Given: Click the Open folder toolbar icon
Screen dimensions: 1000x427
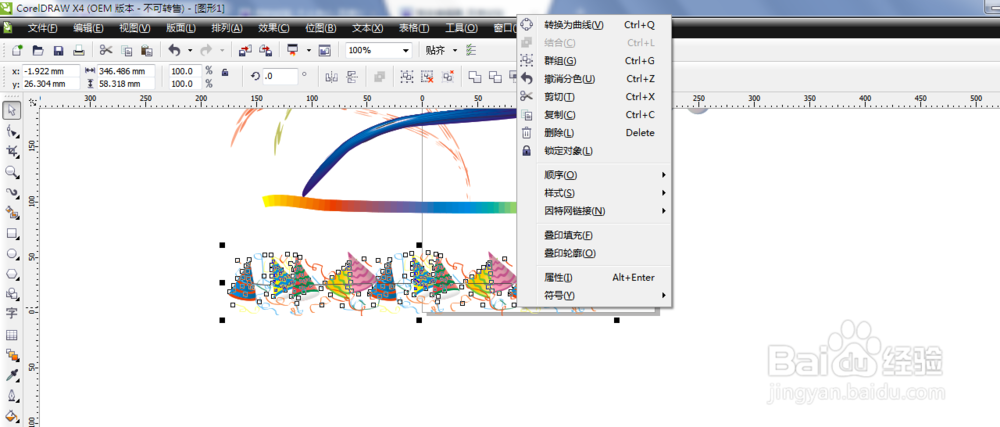Looking at the screenshot, I should tap(38, 50).
